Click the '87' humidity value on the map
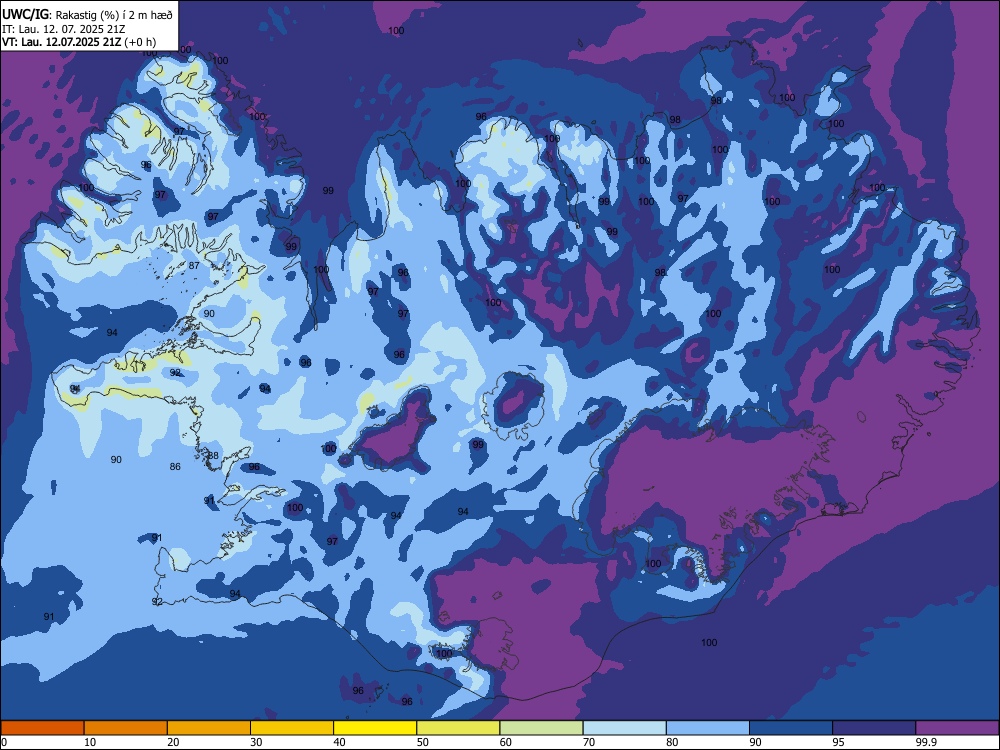Image resolution: width=1000 pixels, height=750 pixels. (195, 265)
